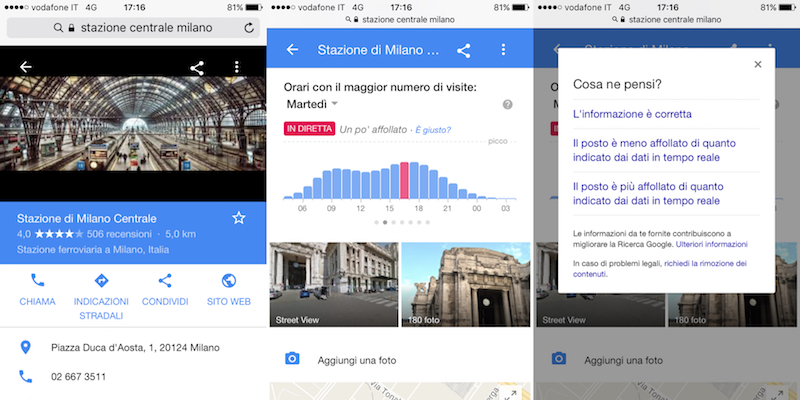The height and width of the screenshot is (400, 800).
Task: Click the "È giusto?" link
Action: coord(433,129)
